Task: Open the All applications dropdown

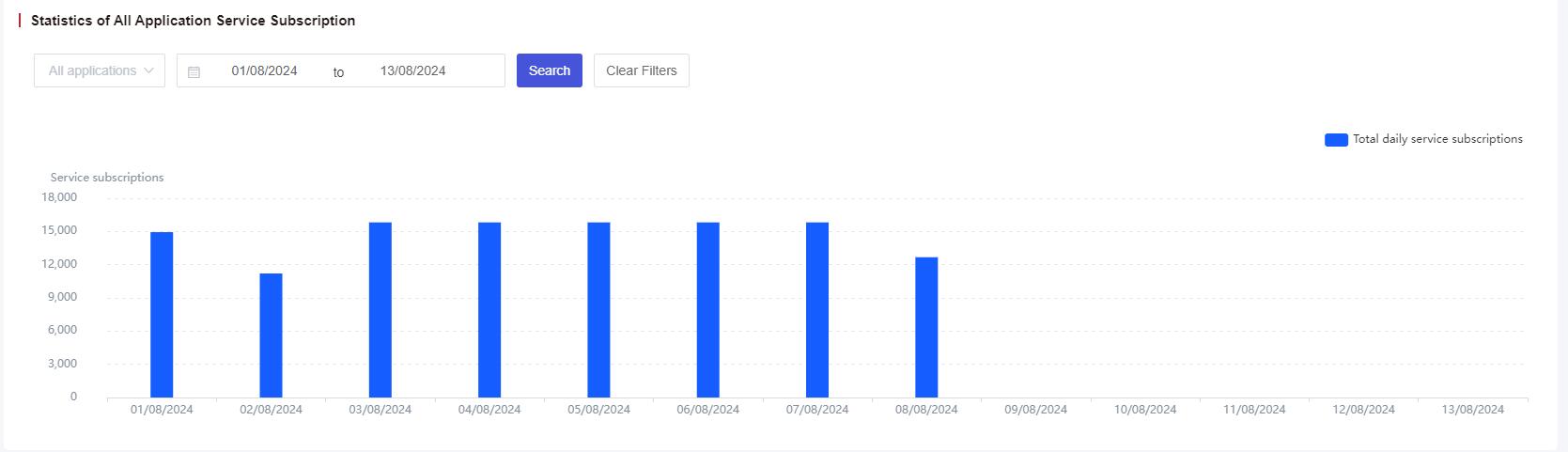Action: [x=100, y=70]
